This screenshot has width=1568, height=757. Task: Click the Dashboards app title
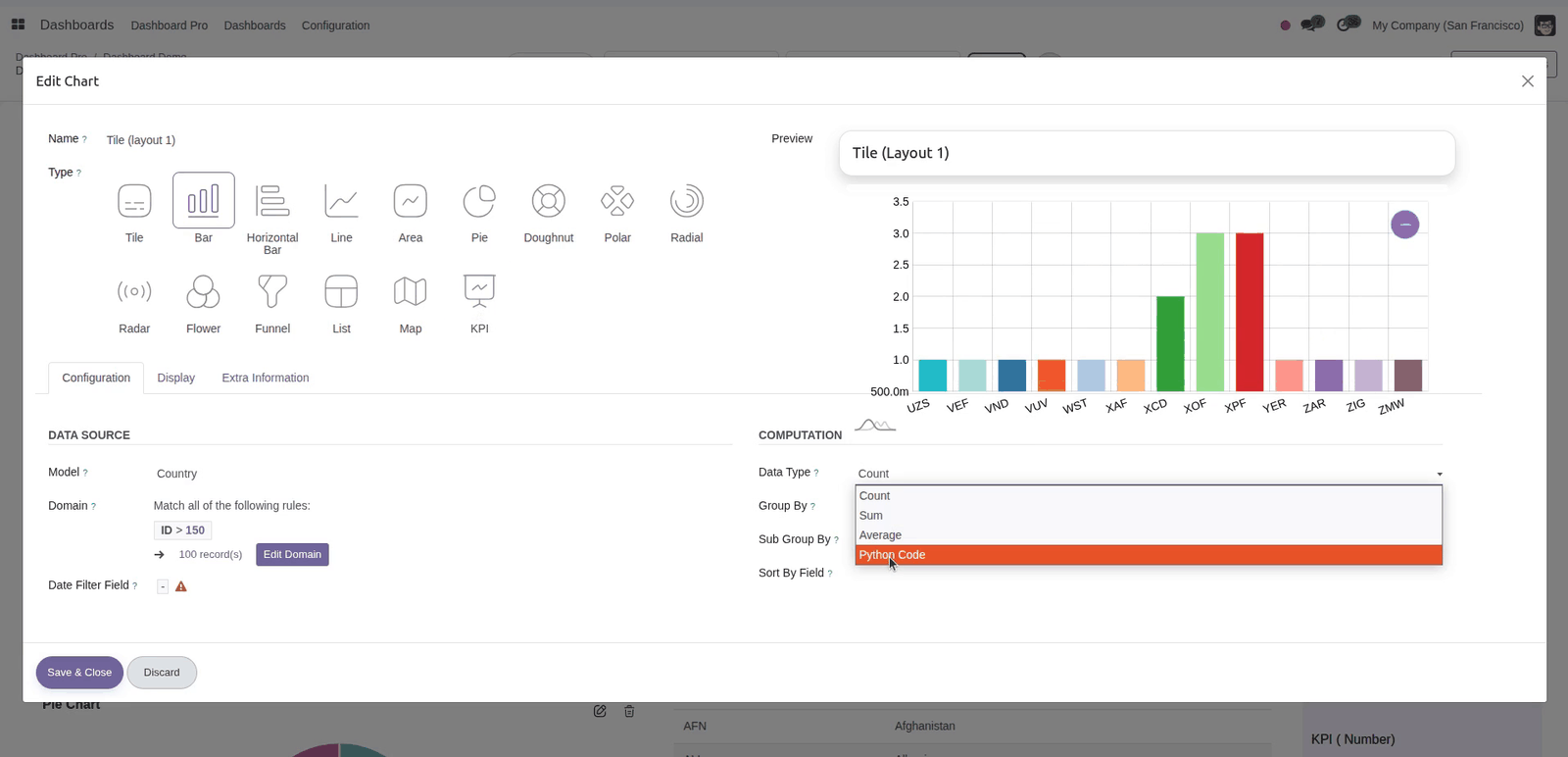pos(76,25)
